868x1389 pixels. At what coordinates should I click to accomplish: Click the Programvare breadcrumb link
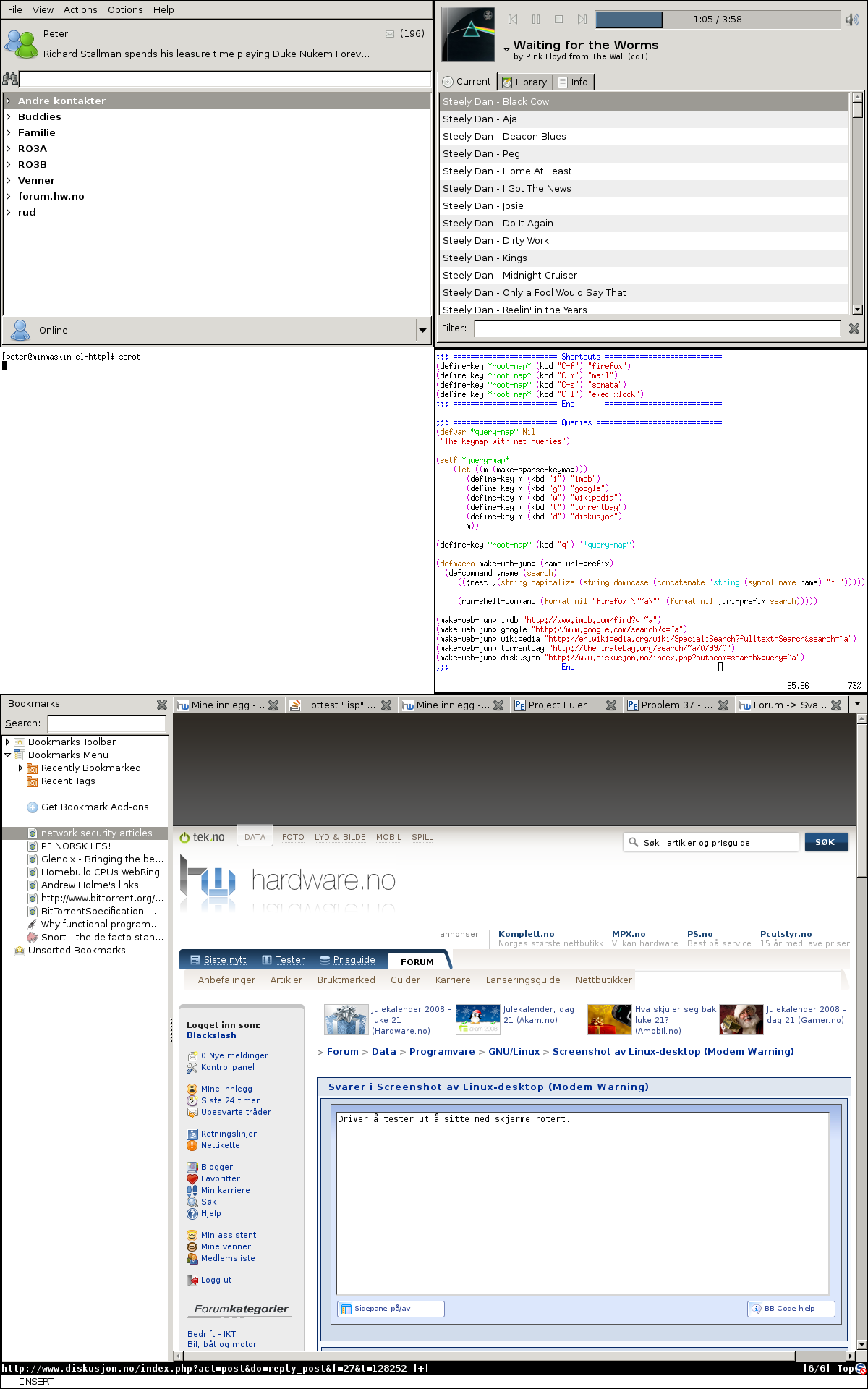pyautogui.click(x=442, y=1051)
